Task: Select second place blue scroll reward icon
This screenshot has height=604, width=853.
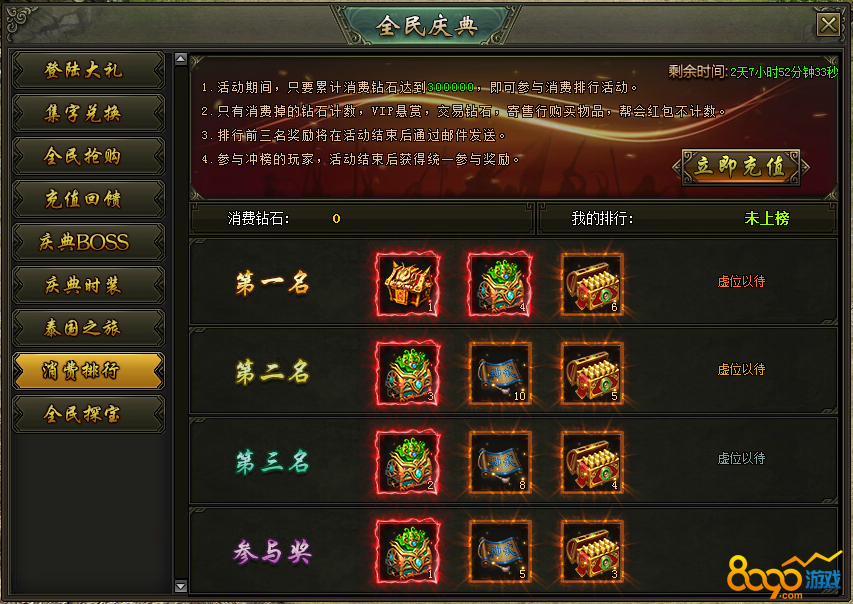Action: click(500, 373)
